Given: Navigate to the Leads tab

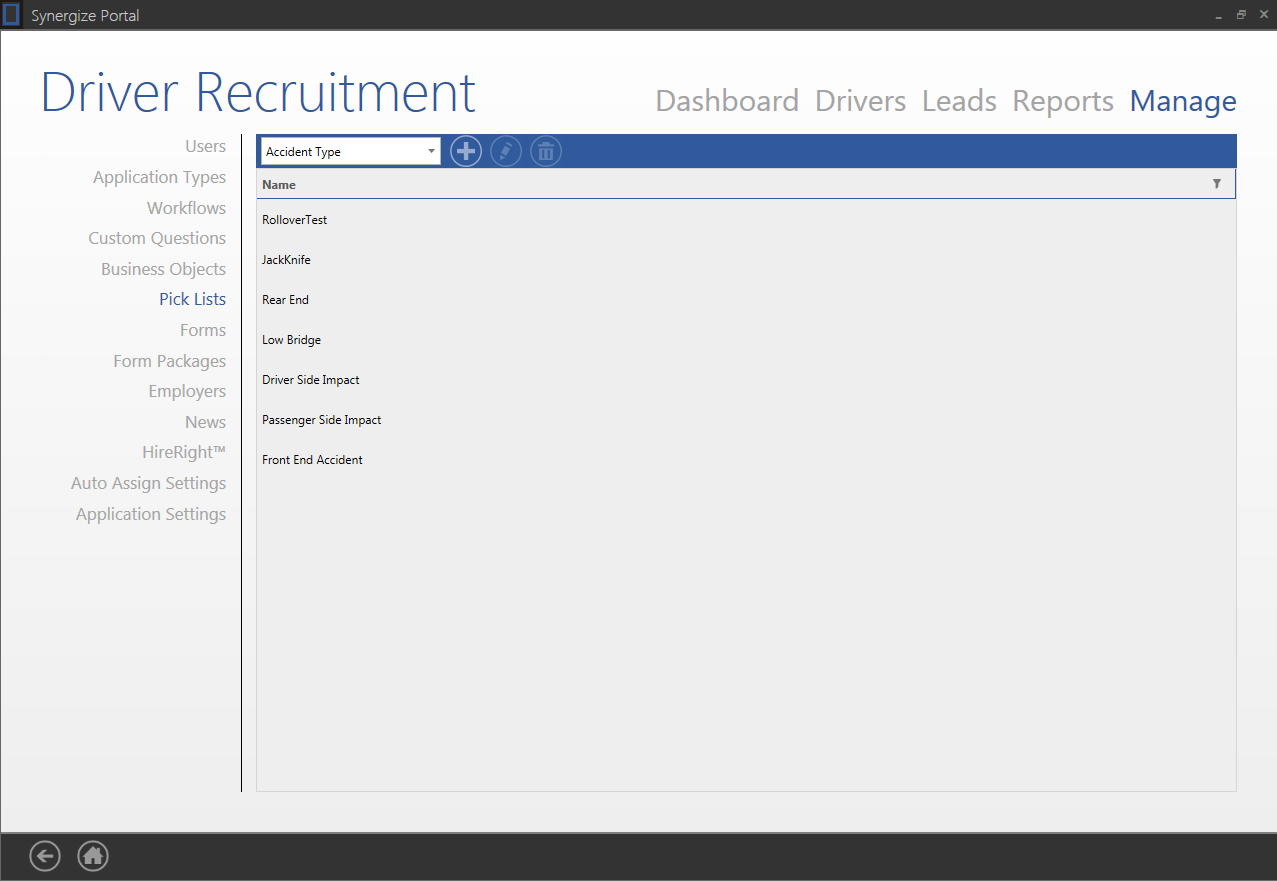Looking at the screenshot, I should coord(959,101).
